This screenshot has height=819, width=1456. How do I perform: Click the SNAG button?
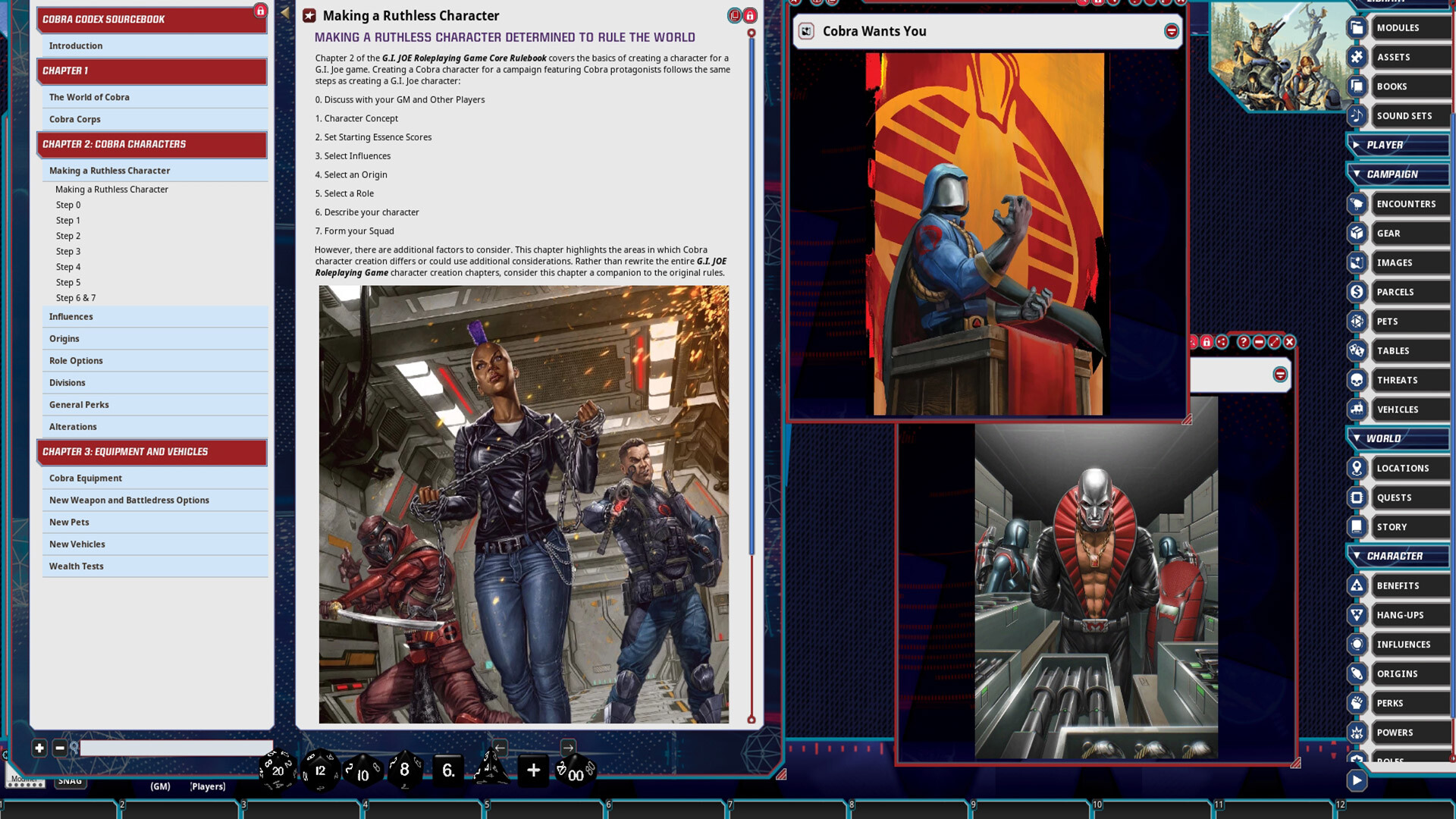click(70, 780)
